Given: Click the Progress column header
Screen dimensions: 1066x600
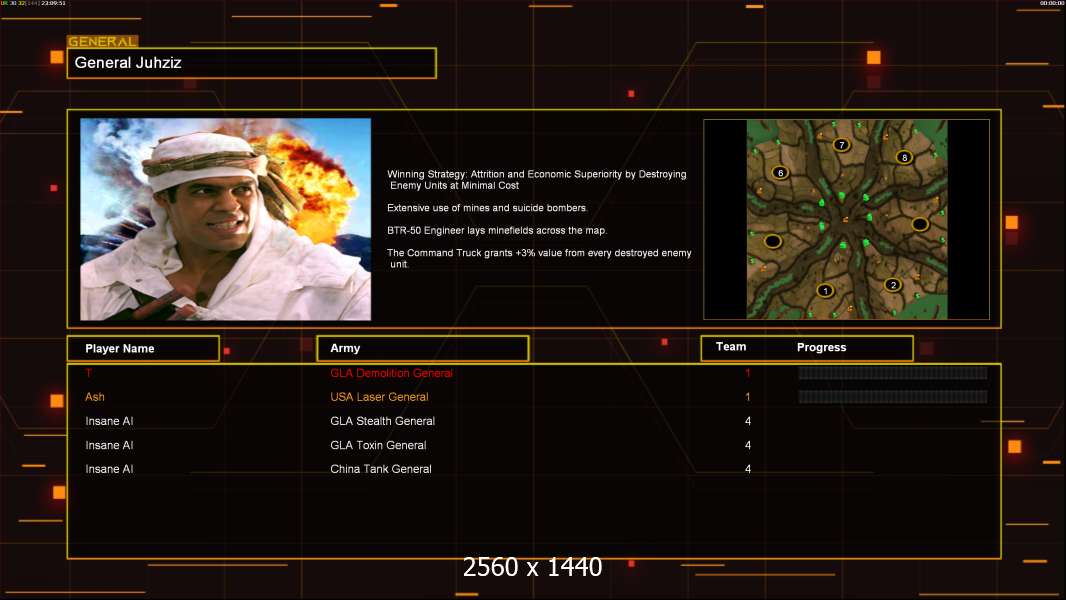Looking at the screenshot, I should tap(821, 348).
